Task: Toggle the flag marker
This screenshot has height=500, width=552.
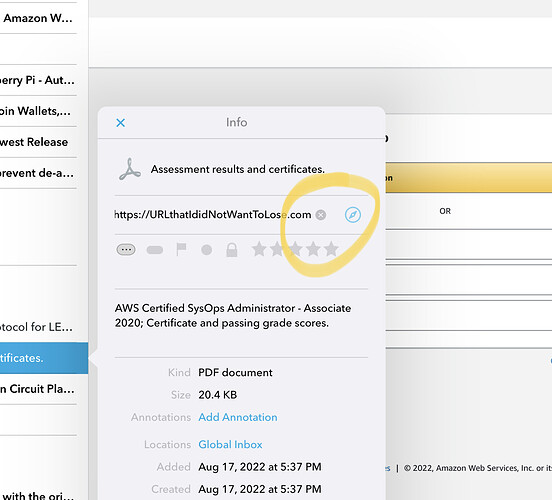Action: [181, 249]
